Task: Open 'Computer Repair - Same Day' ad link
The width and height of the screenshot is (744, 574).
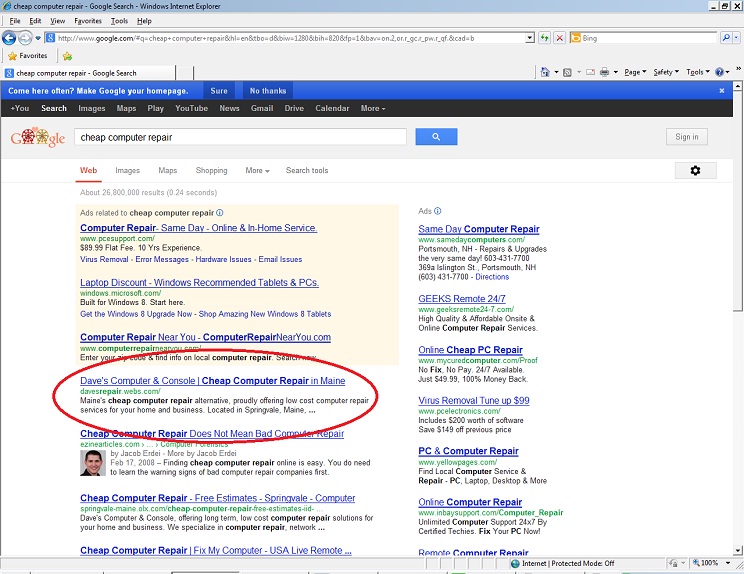Action: (198, 228)
